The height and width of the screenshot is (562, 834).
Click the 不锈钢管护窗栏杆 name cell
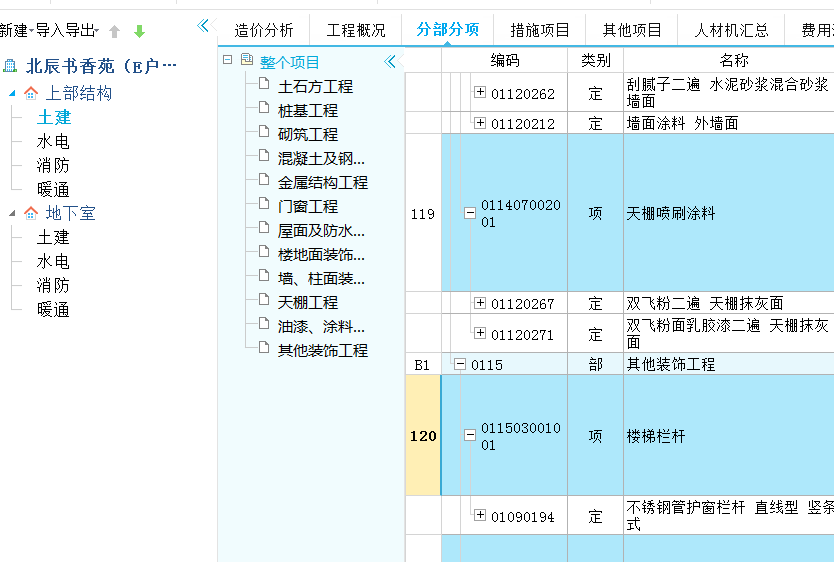(x=729, y=515)
